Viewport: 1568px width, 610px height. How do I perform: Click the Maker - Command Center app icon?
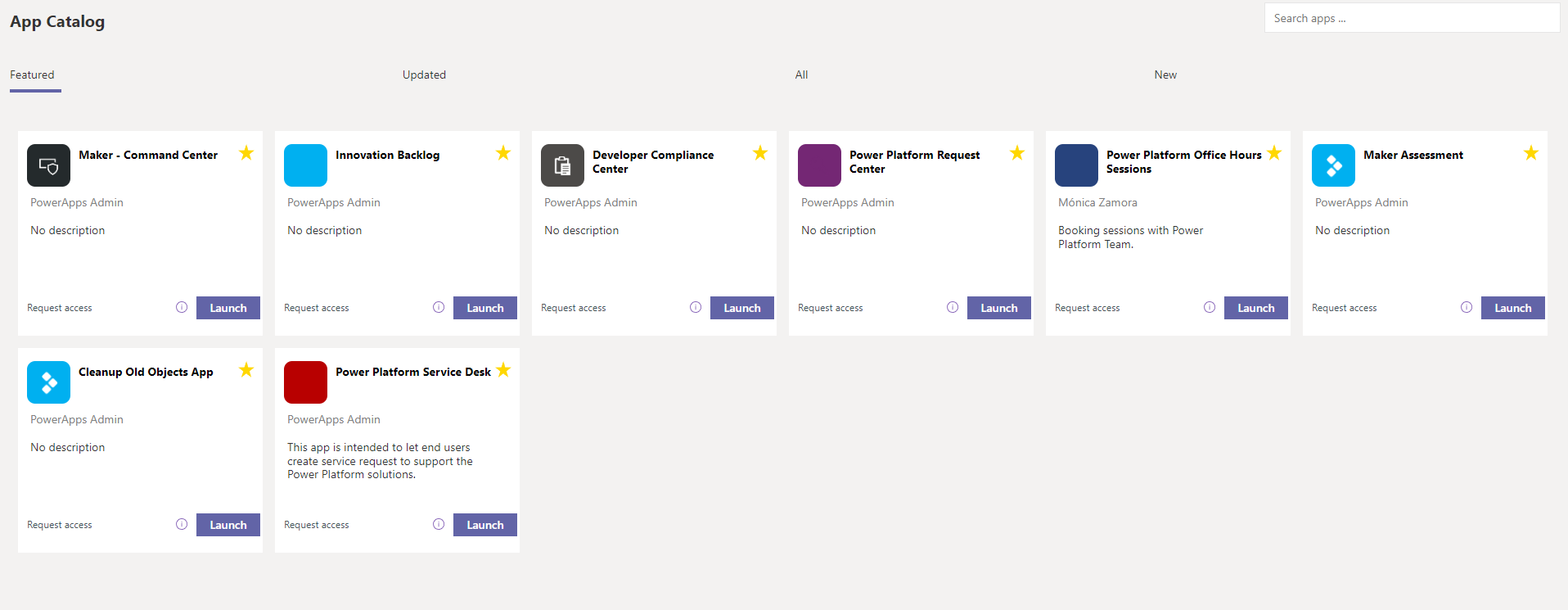48,165
